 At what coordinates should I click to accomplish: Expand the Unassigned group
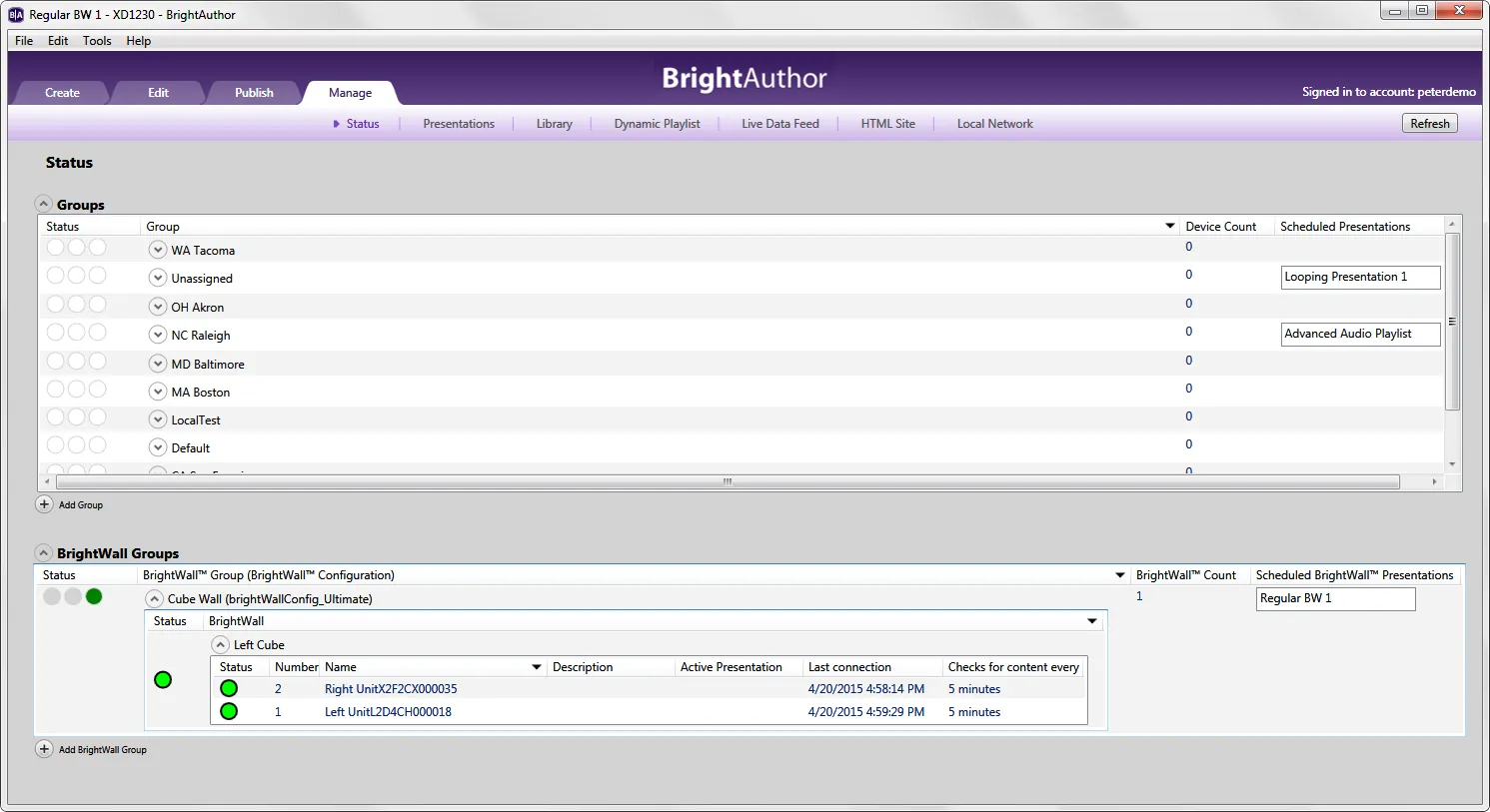[x=158, y=278]
